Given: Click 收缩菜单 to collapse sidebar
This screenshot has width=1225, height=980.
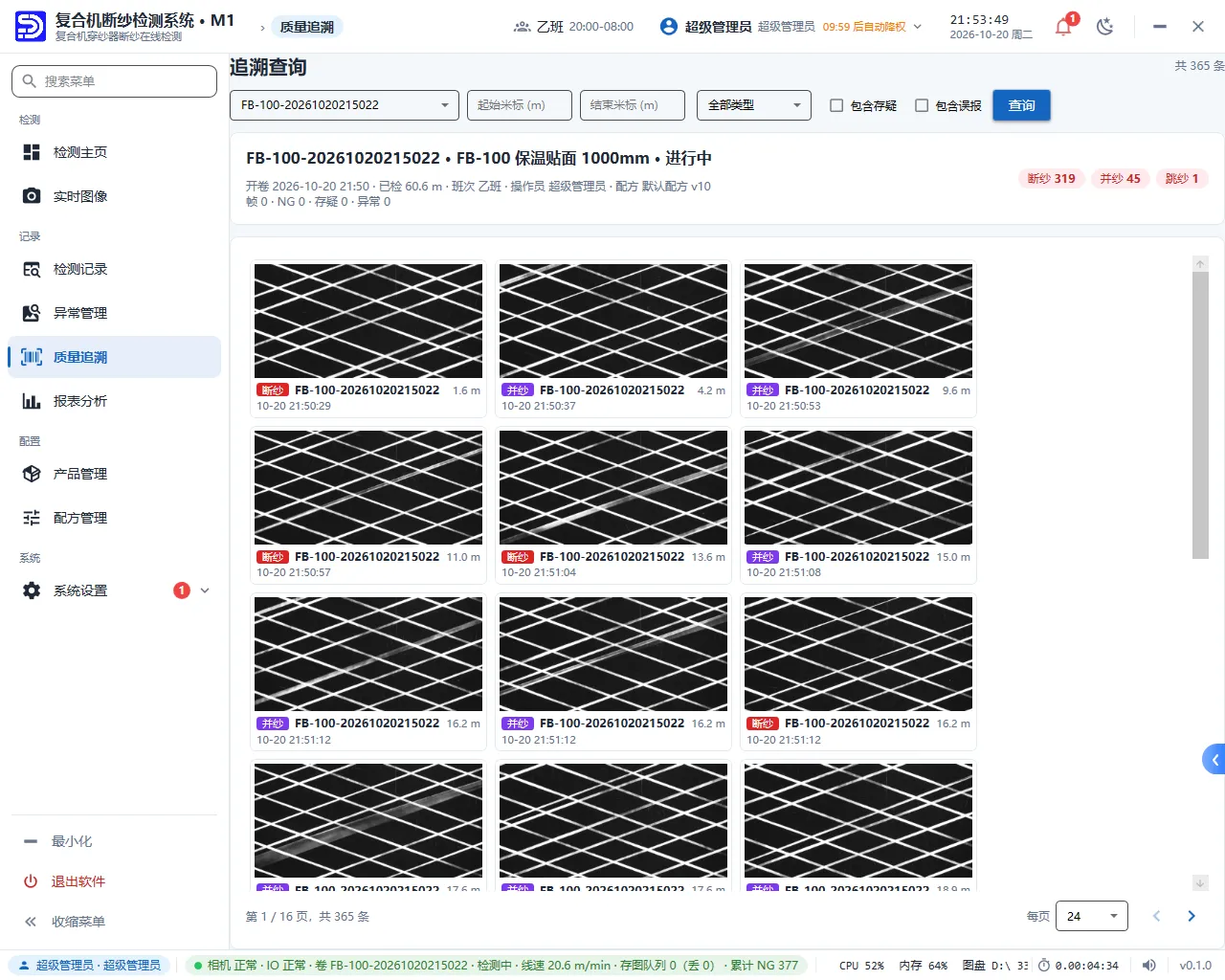Looking at the screenshot, I should [114, 922].
